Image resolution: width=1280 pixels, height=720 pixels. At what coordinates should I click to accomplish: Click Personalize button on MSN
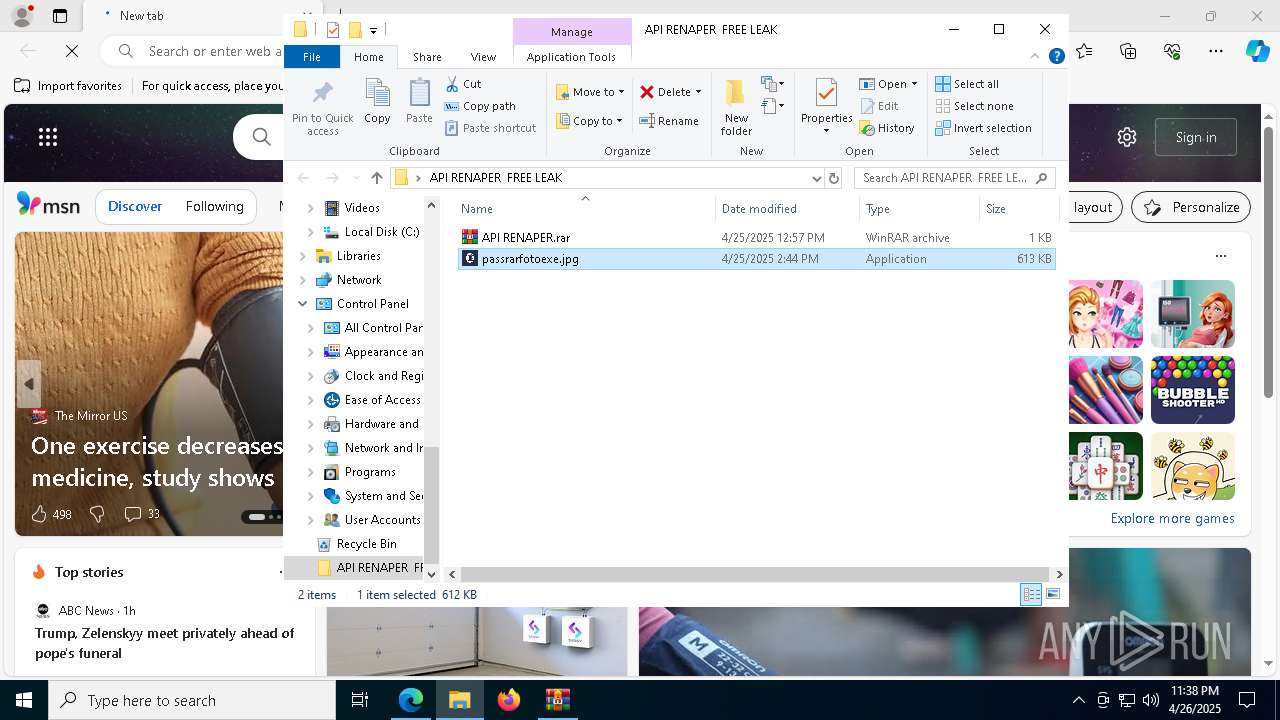point(1191,207)
